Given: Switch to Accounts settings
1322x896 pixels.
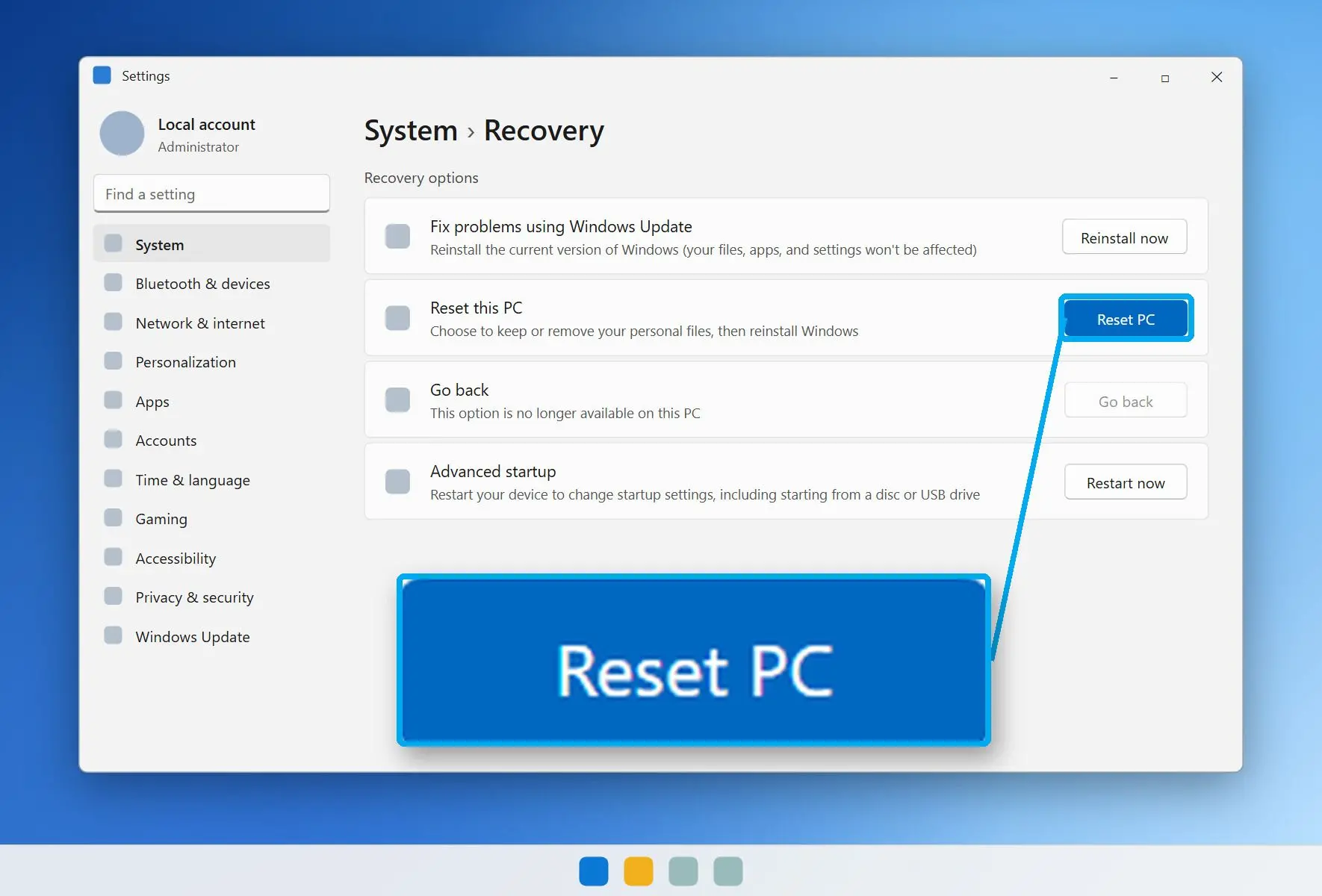Looking at the screenshot, I should pos(211,440).
